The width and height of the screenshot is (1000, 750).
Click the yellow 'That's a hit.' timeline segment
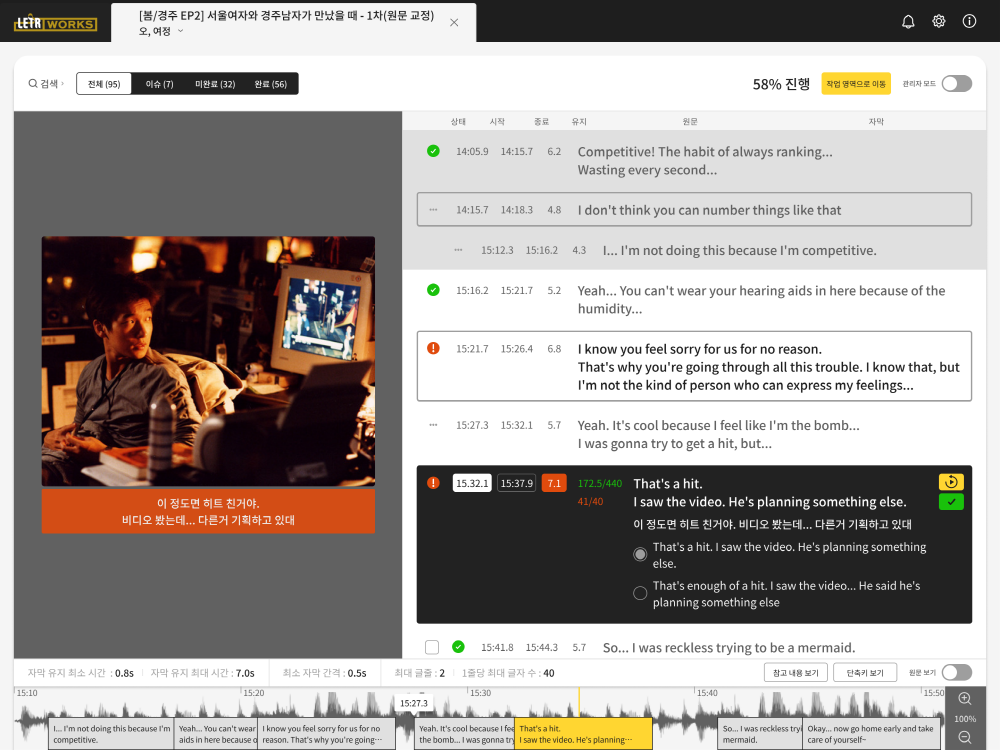pyautogui.click(x=584, y=734)
